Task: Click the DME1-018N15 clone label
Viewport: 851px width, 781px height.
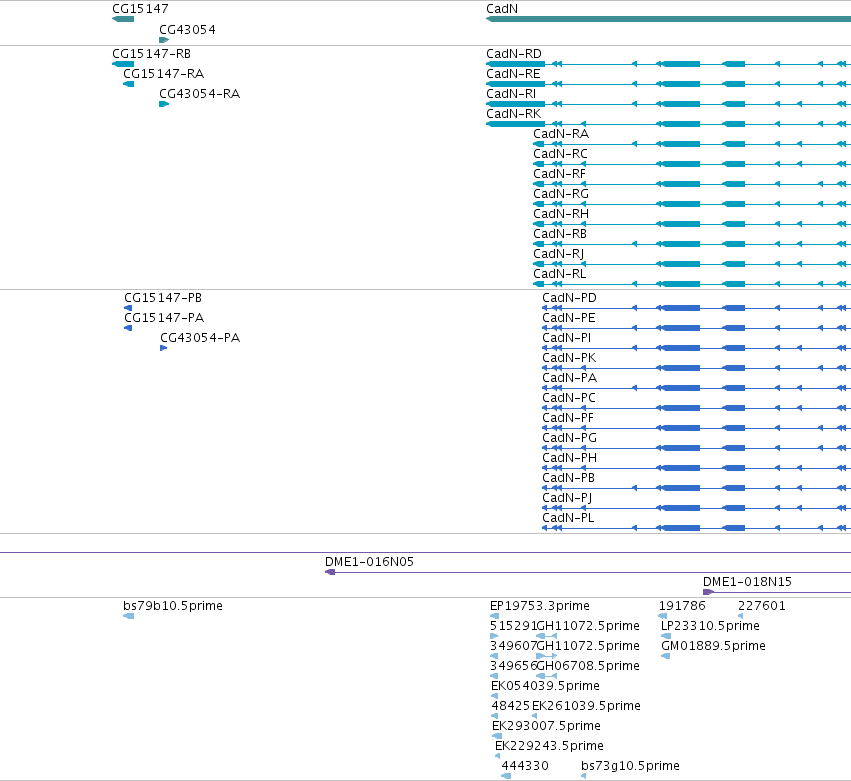Action: click(x=747, y=582)
